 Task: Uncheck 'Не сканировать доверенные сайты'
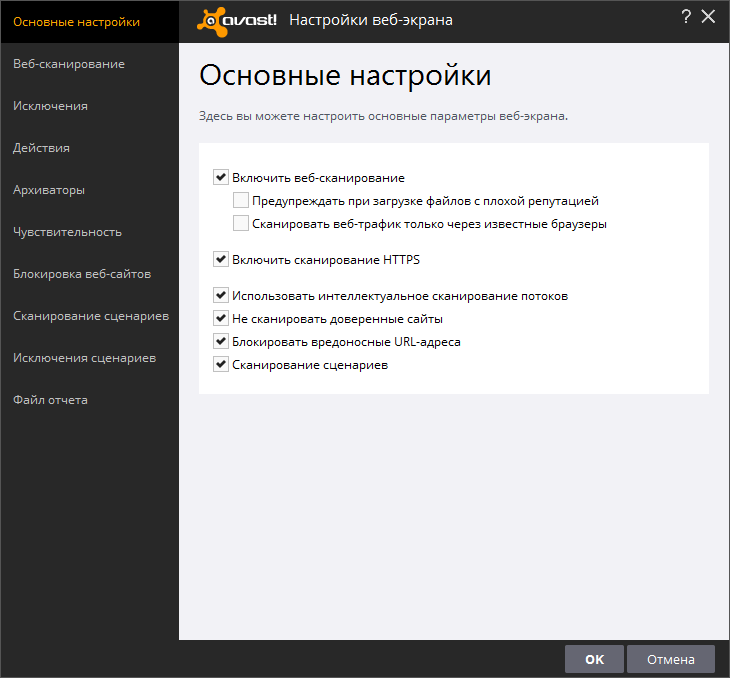[x=221, y=318]
